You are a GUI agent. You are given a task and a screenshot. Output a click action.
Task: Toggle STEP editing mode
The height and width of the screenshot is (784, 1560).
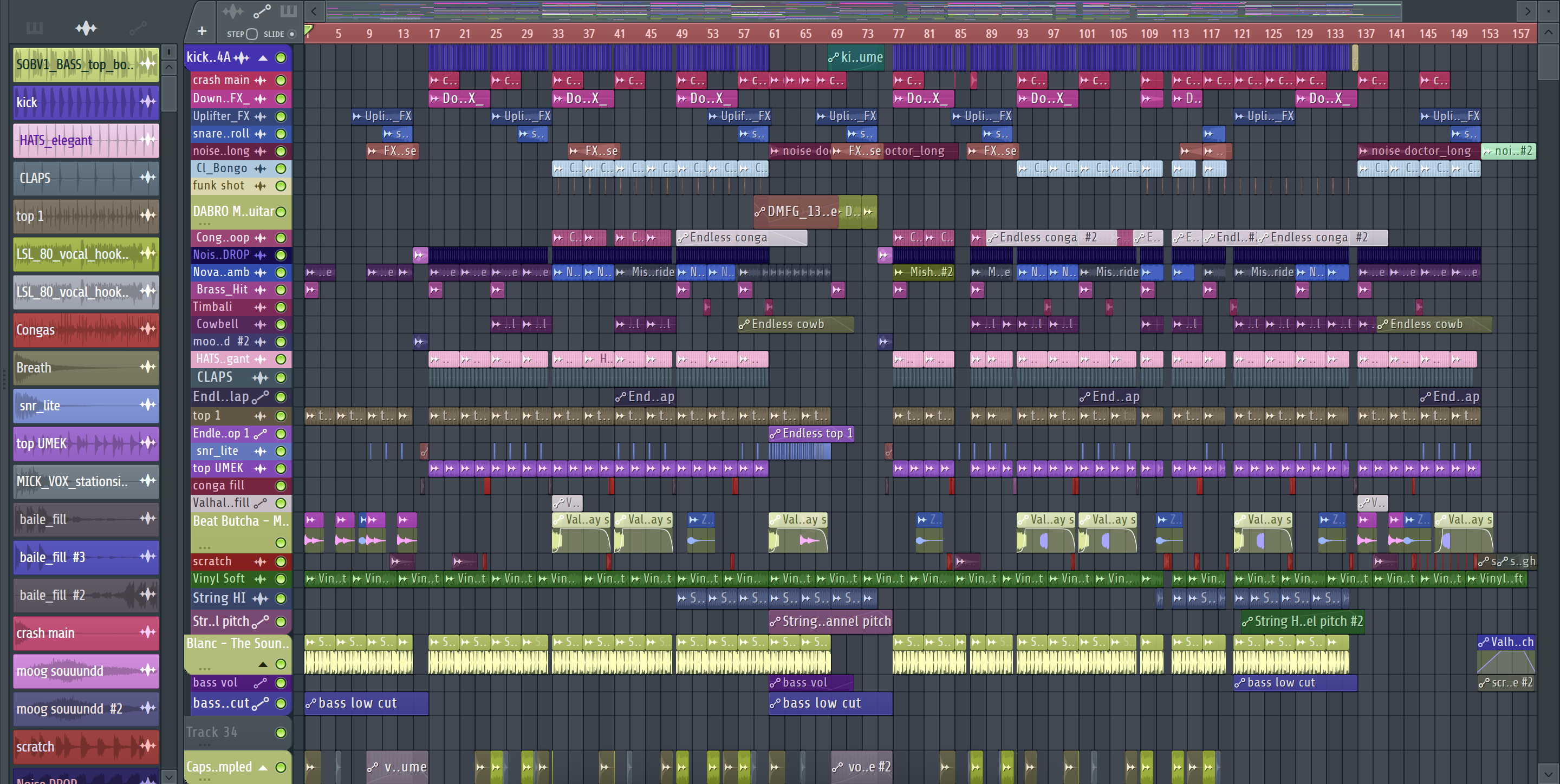pyautogui.click(x=252, y=34)
